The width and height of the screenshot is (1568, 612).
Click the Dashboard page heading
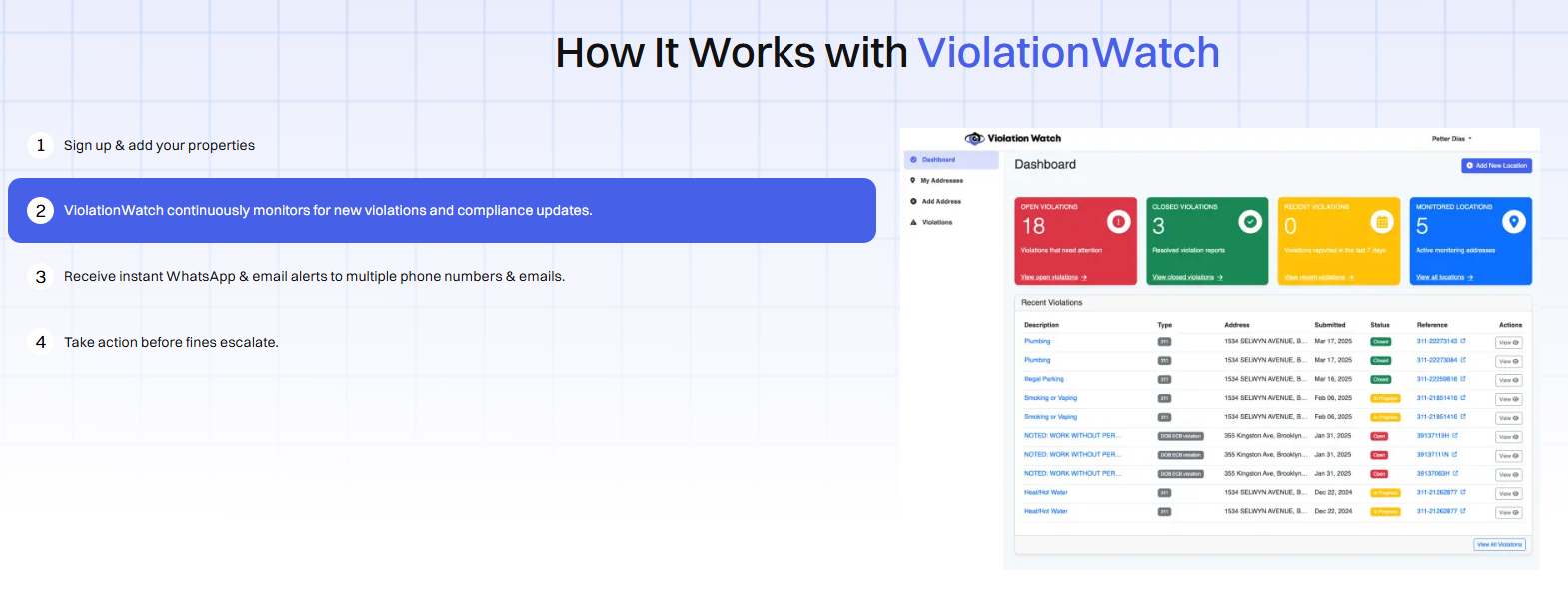[x=1045, y=164]
